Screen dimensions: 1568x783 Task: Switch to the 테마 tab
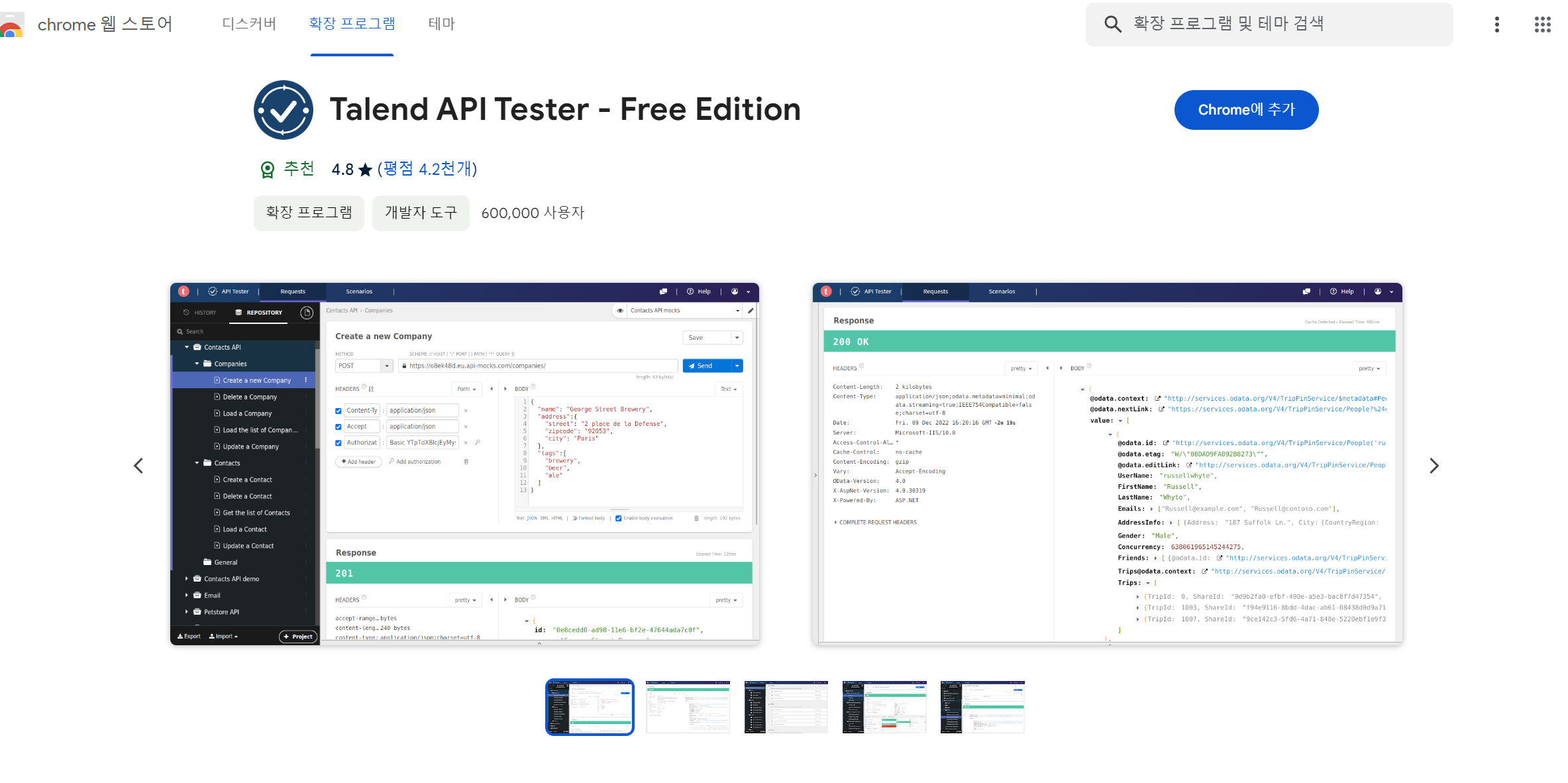coord(441,24)
